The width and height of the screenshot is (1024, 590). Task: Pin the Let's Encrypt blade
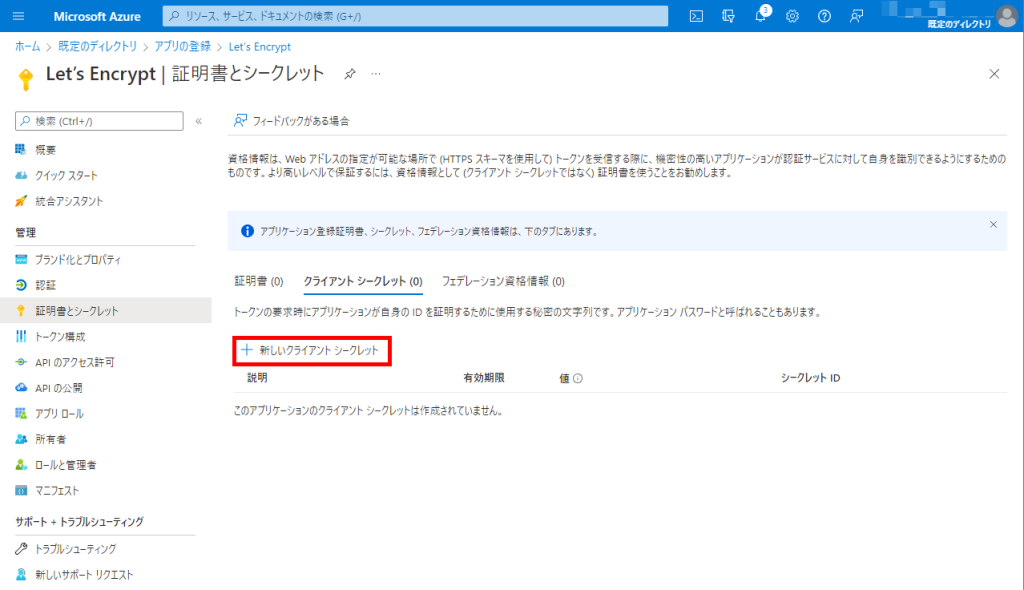350,74
